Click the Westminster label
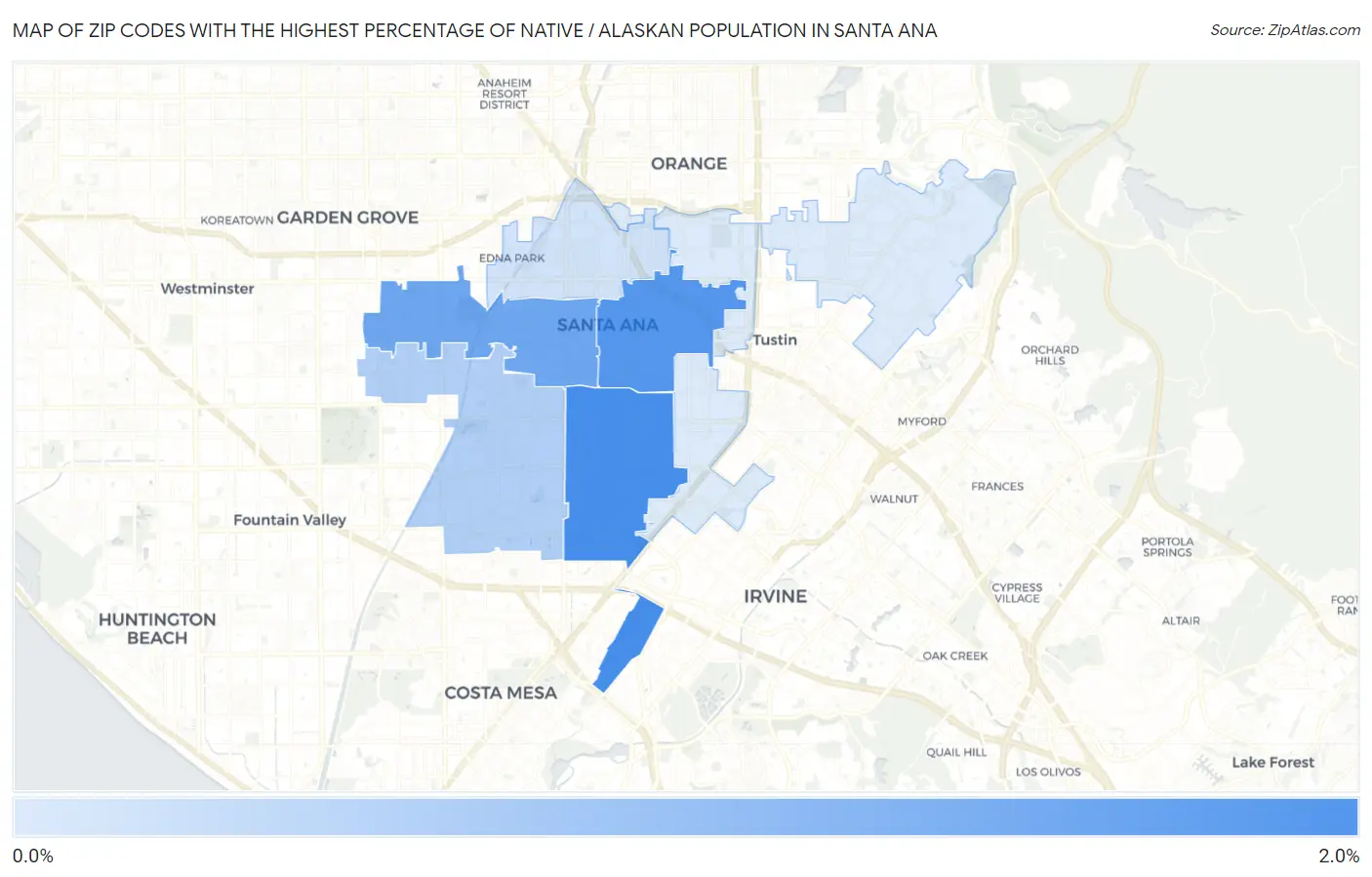 click(207, 289)
